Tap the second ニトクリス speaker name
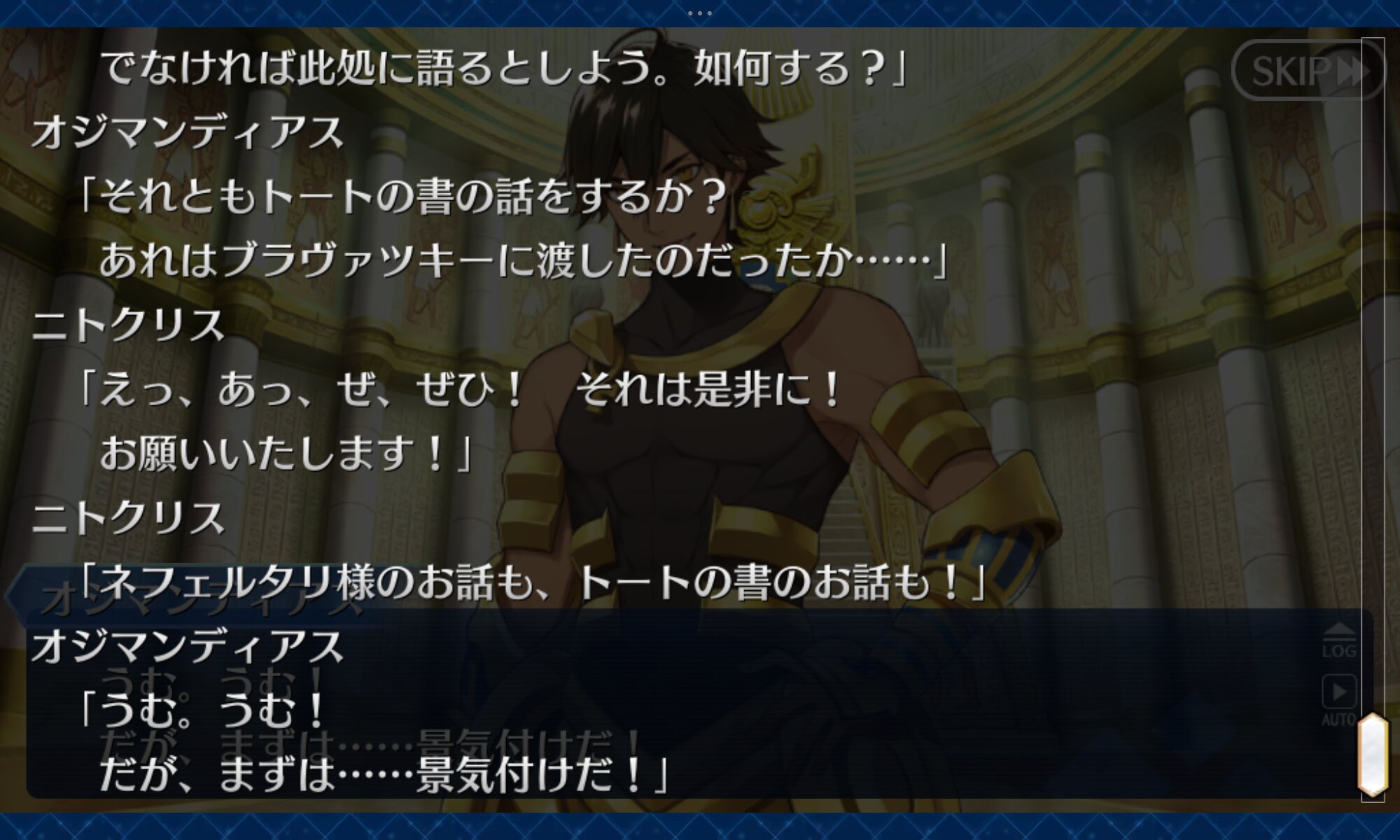This screenshot has width=1400, height=840. click(128, 517)
